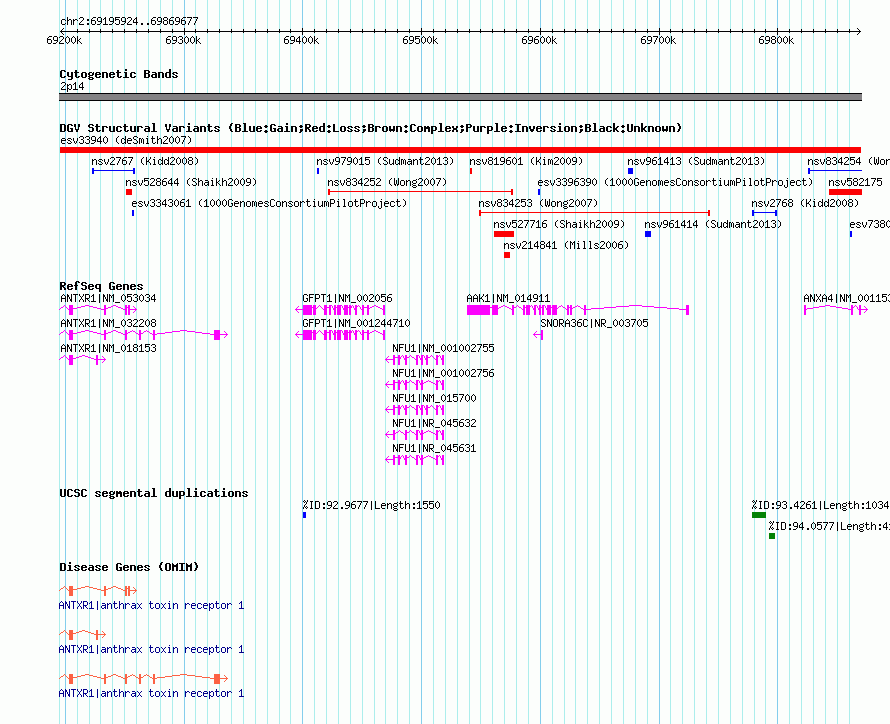The height and width of the screenshot is (724, 890).
Task: Click the NFU1|NM_001002756 transcript label
Action: click(443, 373)
